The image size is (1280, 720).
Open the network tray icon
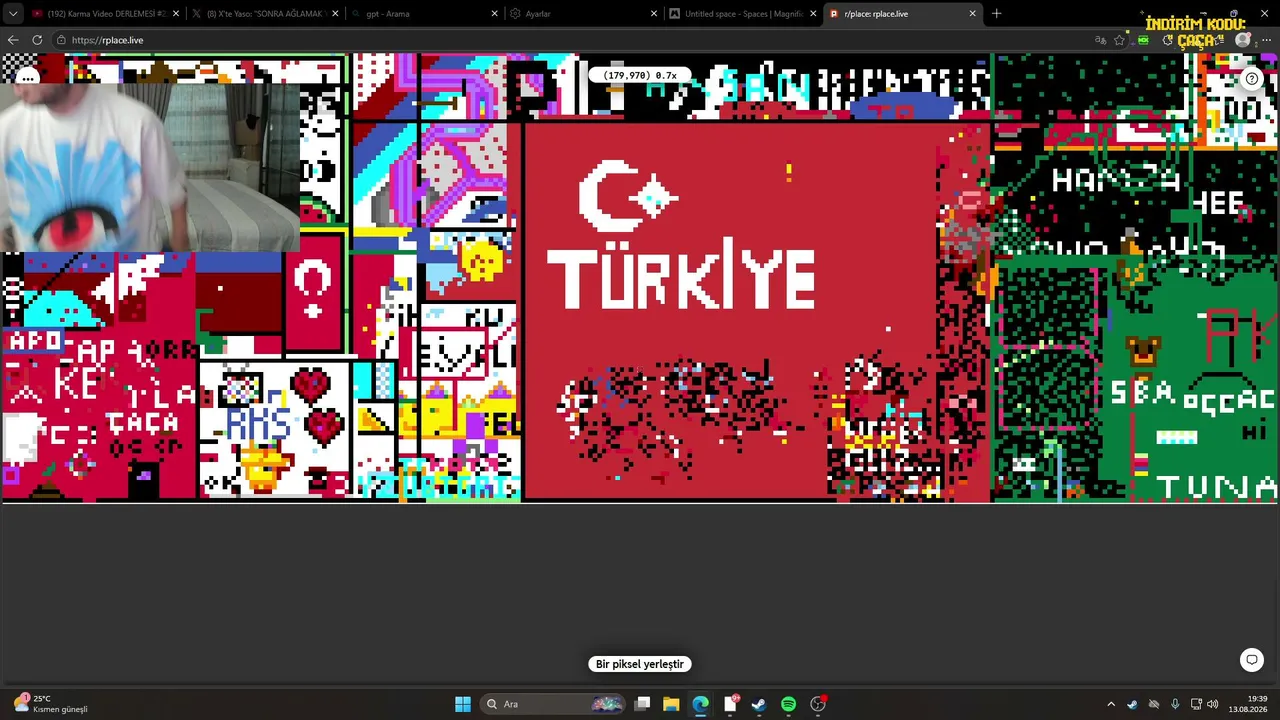(1196, 704)
